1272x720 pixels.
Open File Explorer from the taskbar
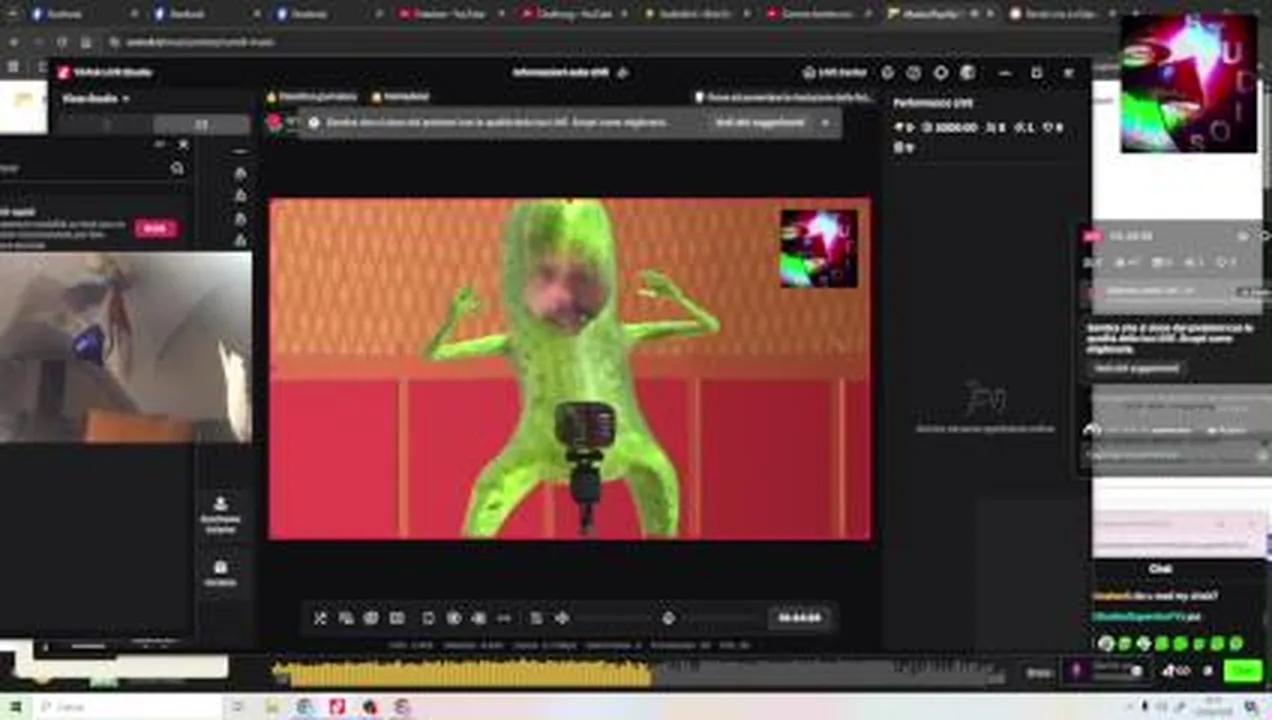(x=272, y=707)
